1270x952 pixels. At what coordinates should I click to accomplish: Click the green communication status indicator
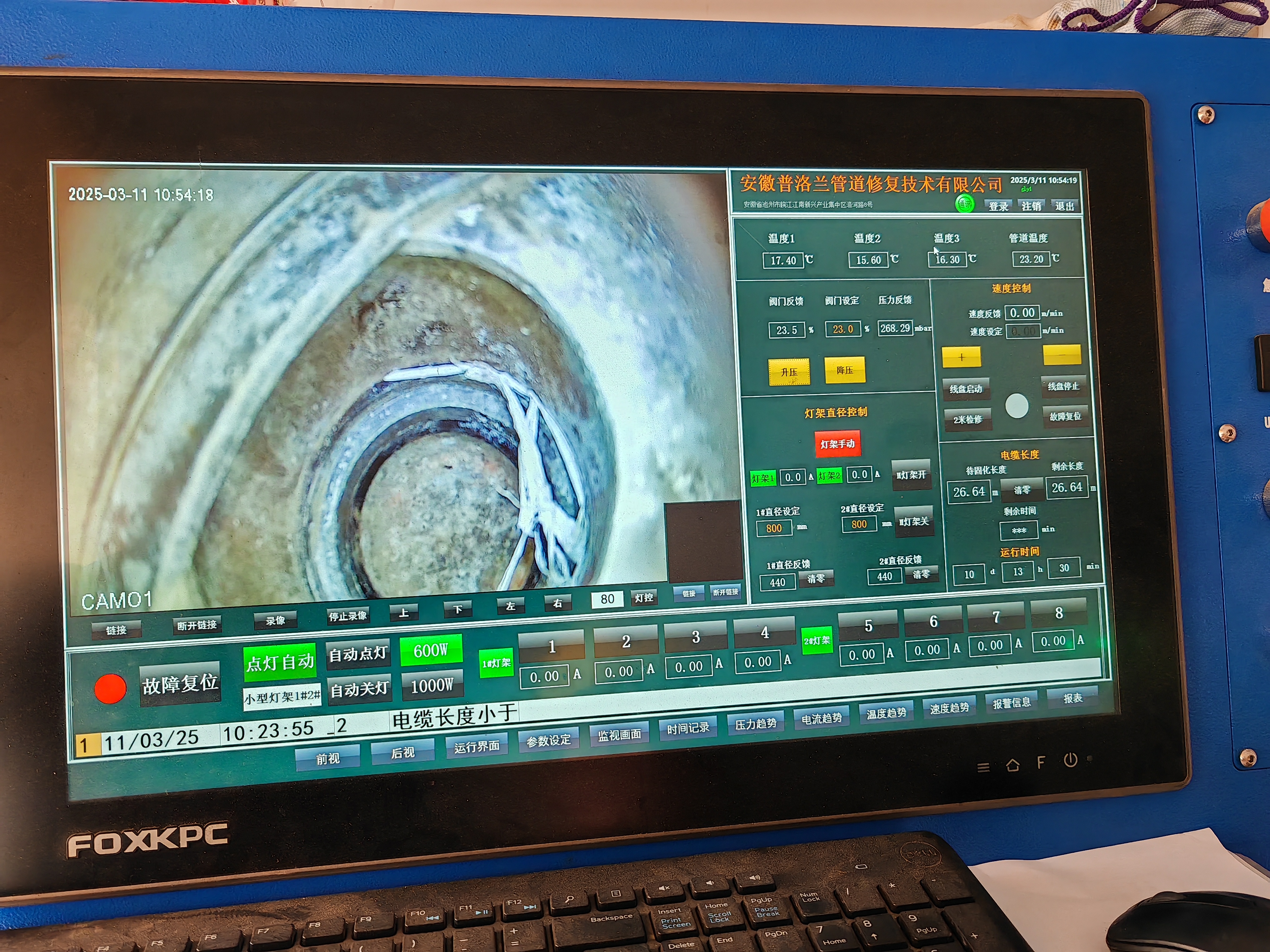[965, 204]
